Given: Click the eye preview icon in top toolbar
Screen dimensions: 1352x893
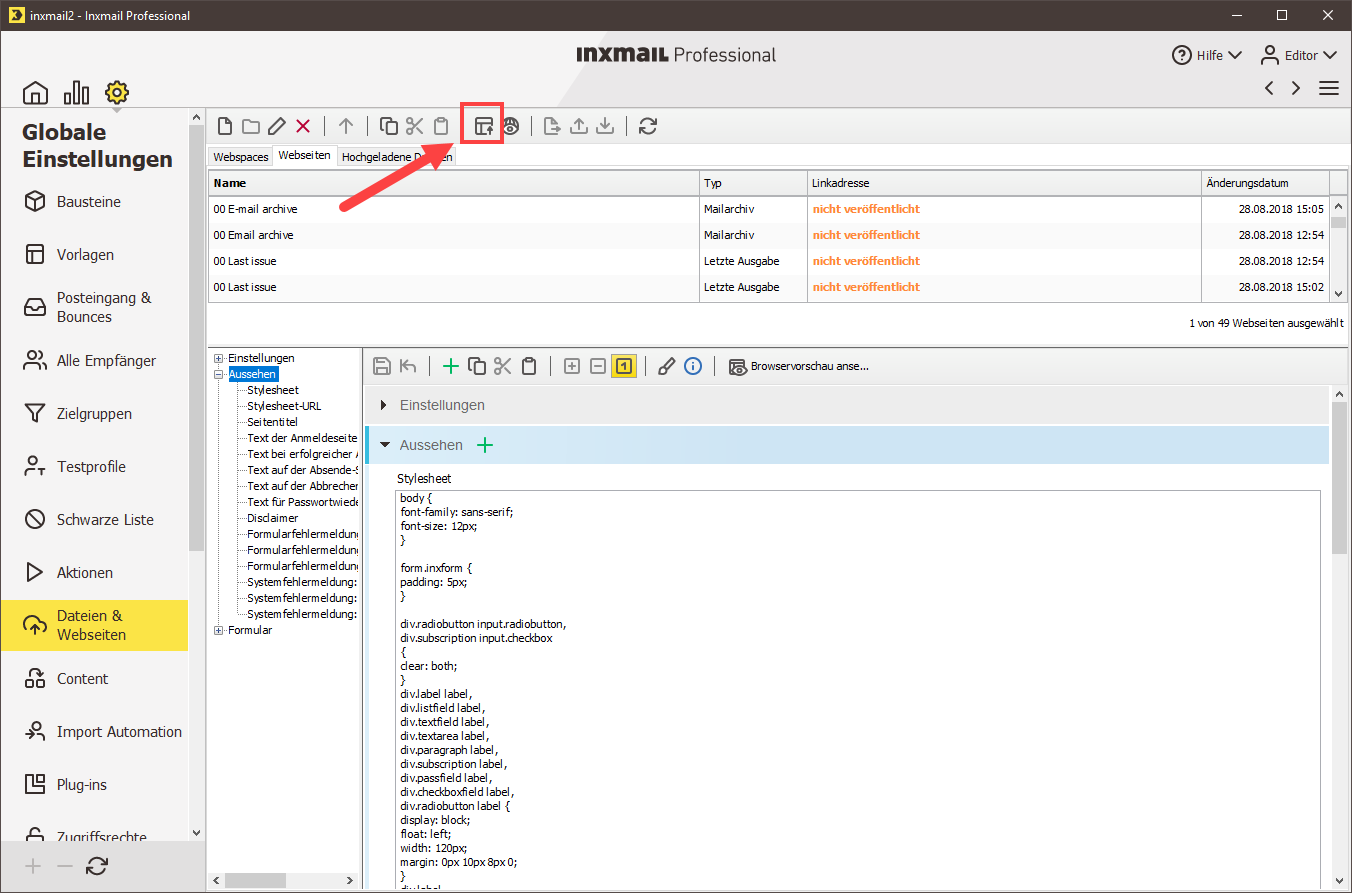Looking at the screenshot, I should (511, 126).
